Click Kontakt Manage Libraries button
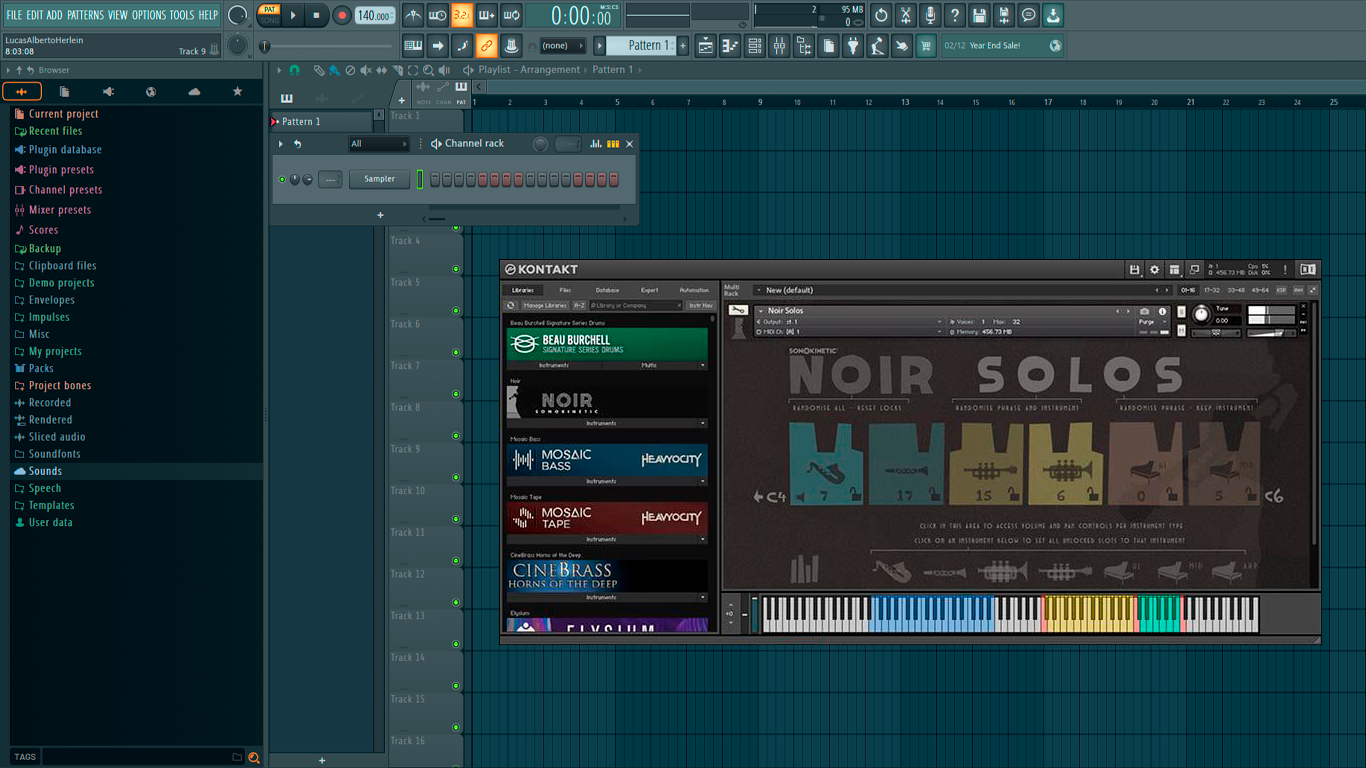1366x768 pixels. [545, 305]
